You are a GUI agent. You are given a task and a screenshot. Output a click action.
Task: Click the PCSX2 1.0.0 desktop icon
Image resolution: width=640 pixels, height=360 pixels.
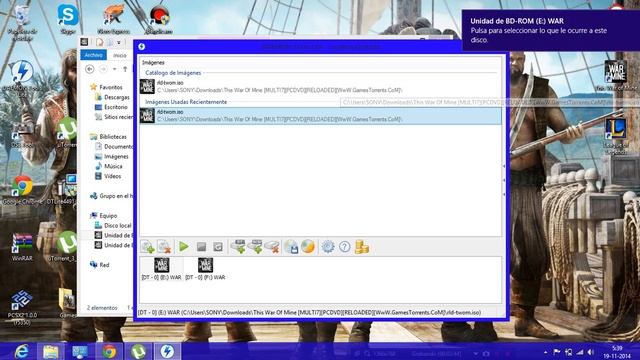coord(22,308)
